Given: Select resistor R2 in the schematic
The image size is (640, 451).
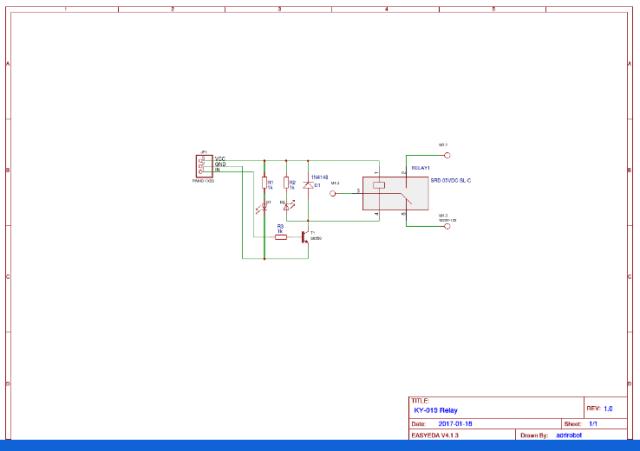Looking at the screenshot, I should pos(287,183).
